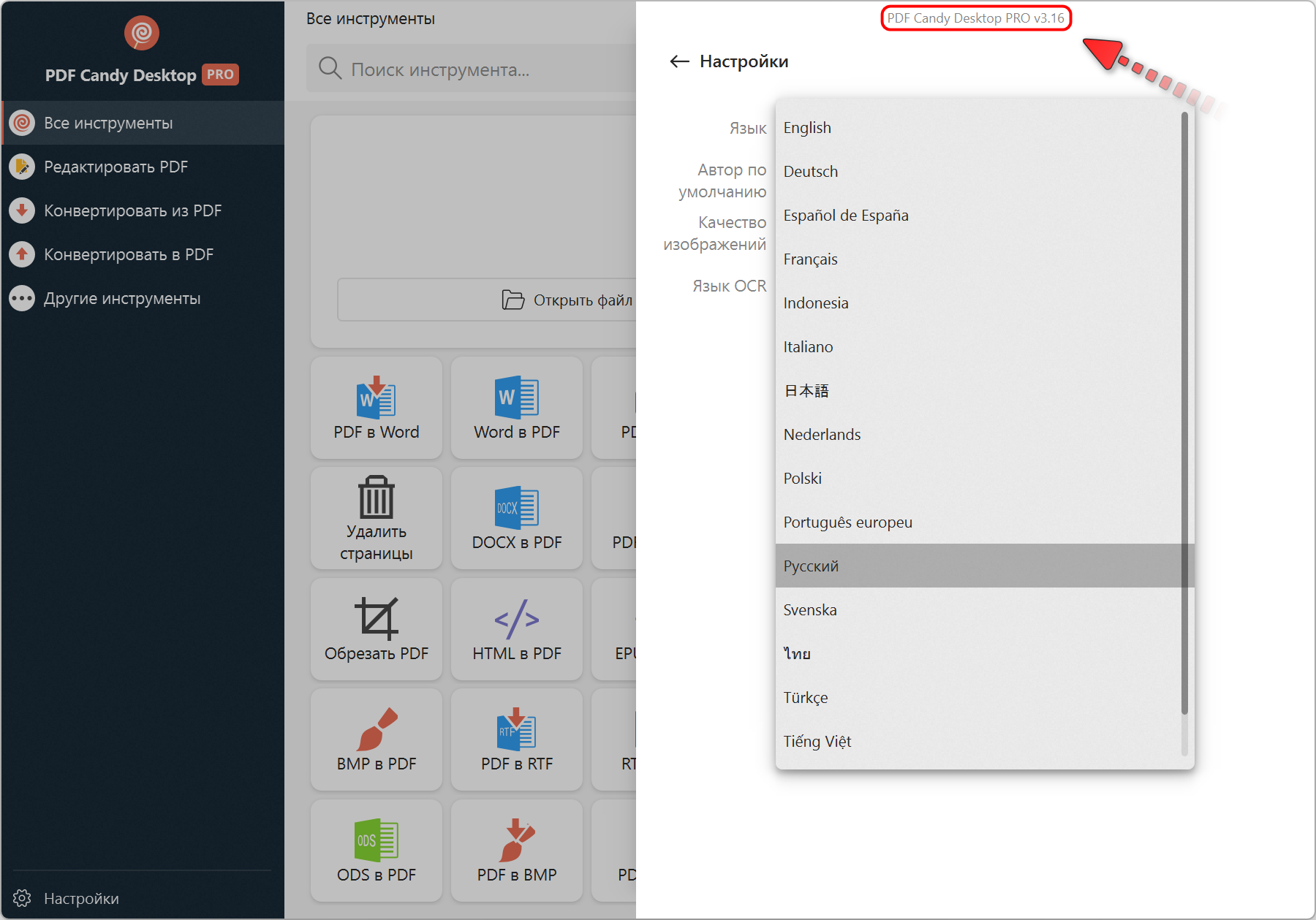Go back using the Настройки arrow
Viewport: 1316px width, 920px height.
680,61
